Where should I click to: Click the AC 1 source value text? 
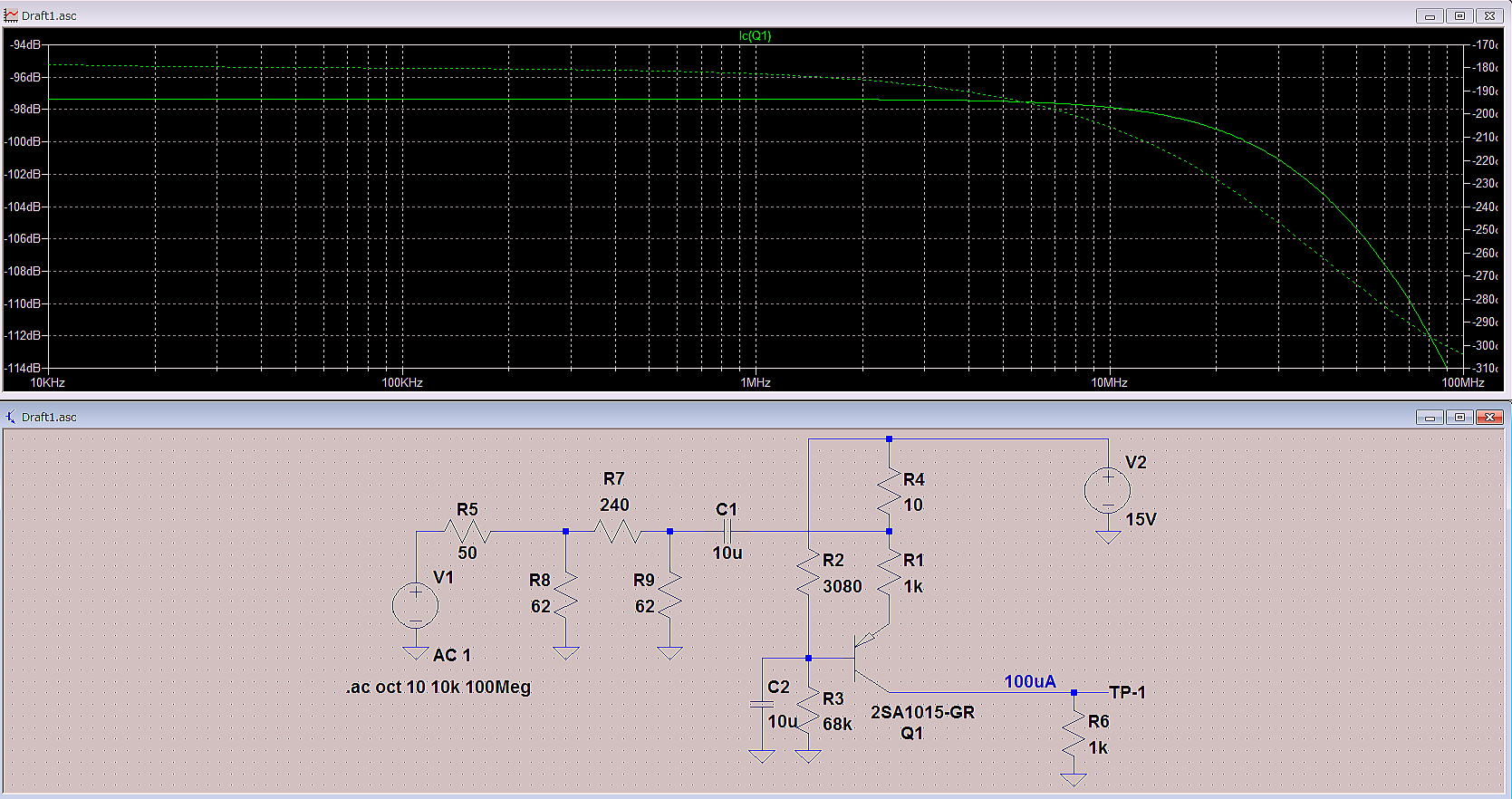pos(452,655)
